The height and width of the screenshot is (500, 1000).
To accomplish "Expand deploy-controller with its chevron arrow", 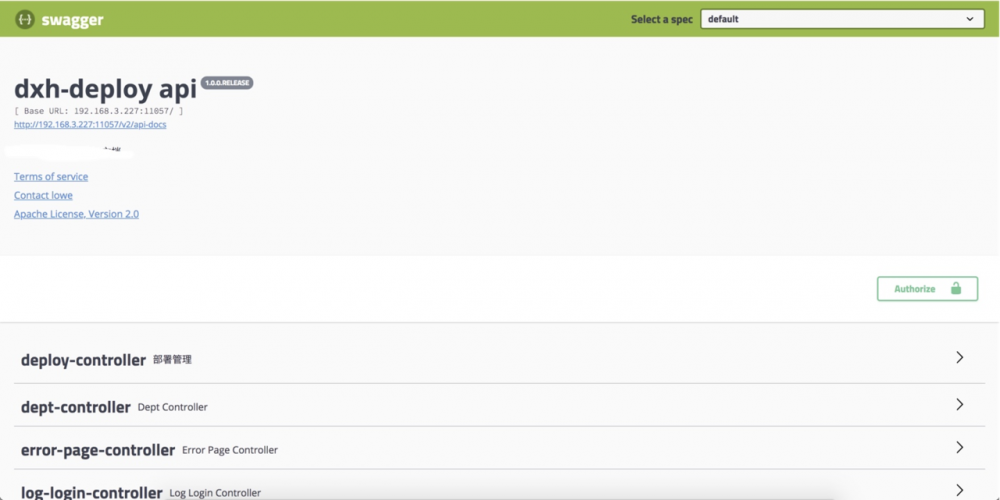I will 959,358.
